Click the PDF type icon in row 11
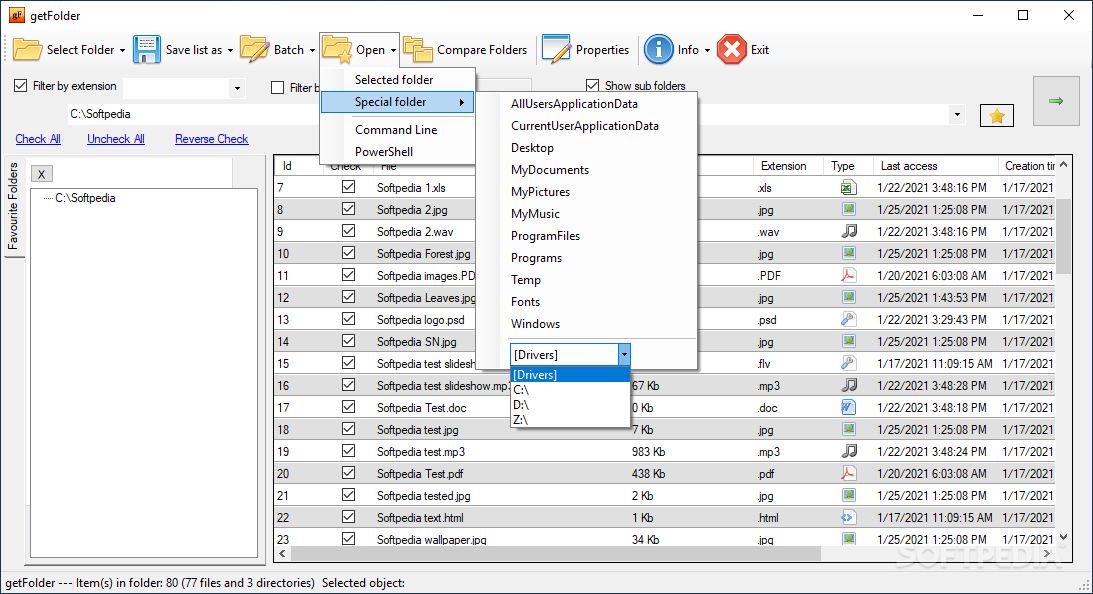The width and height of the screenshot is (1093, 594). [x=848, y=275]
